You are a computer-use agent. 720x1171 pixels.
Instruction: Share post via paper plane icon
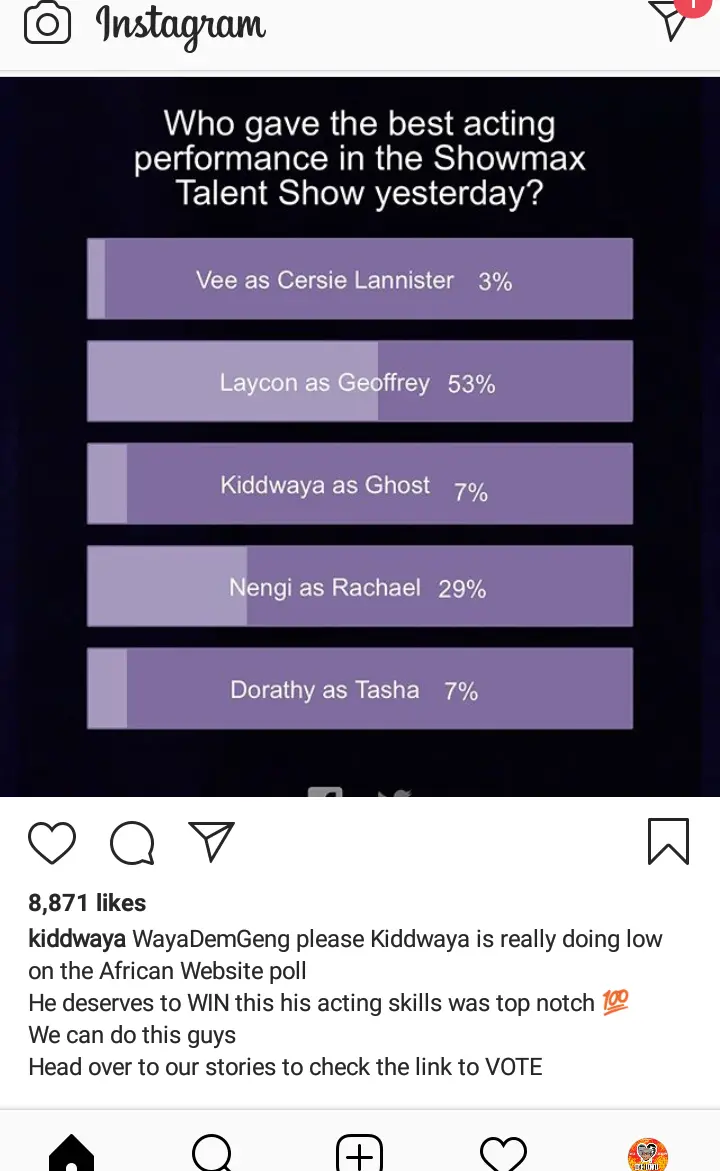[212, 842]
